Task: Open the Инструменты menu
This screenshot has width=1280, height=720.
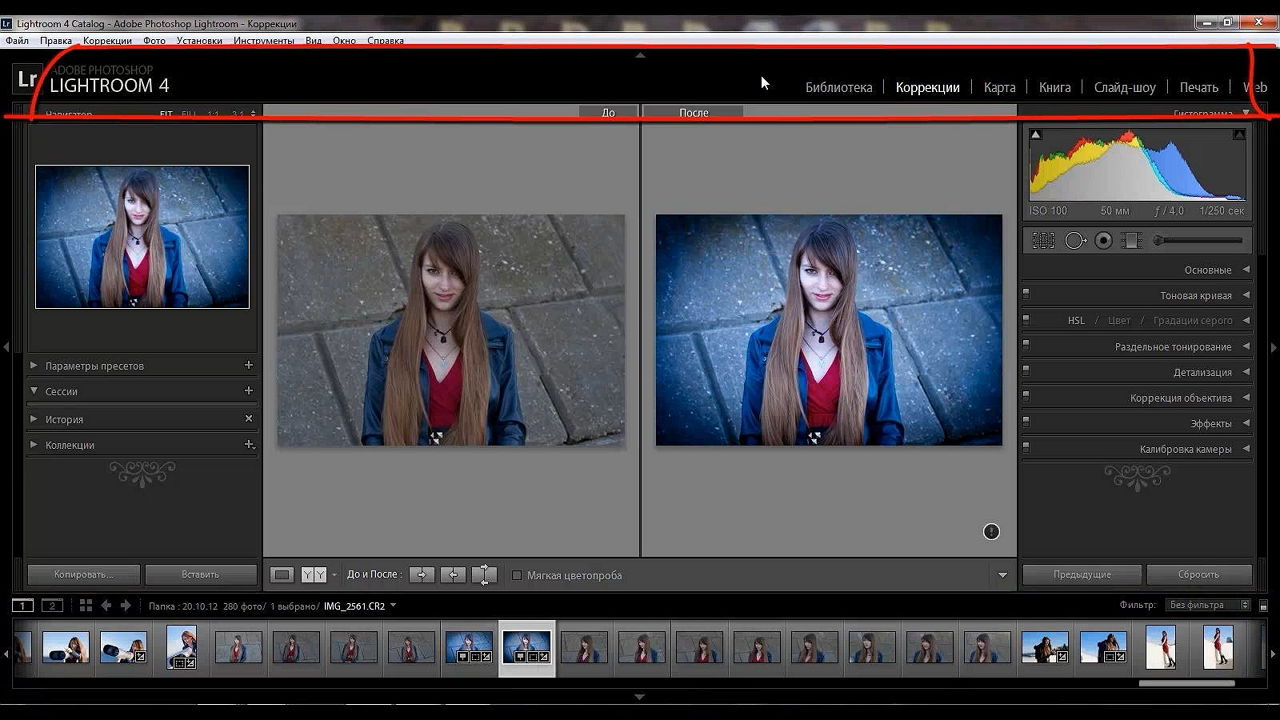Action: pos(263,41)
